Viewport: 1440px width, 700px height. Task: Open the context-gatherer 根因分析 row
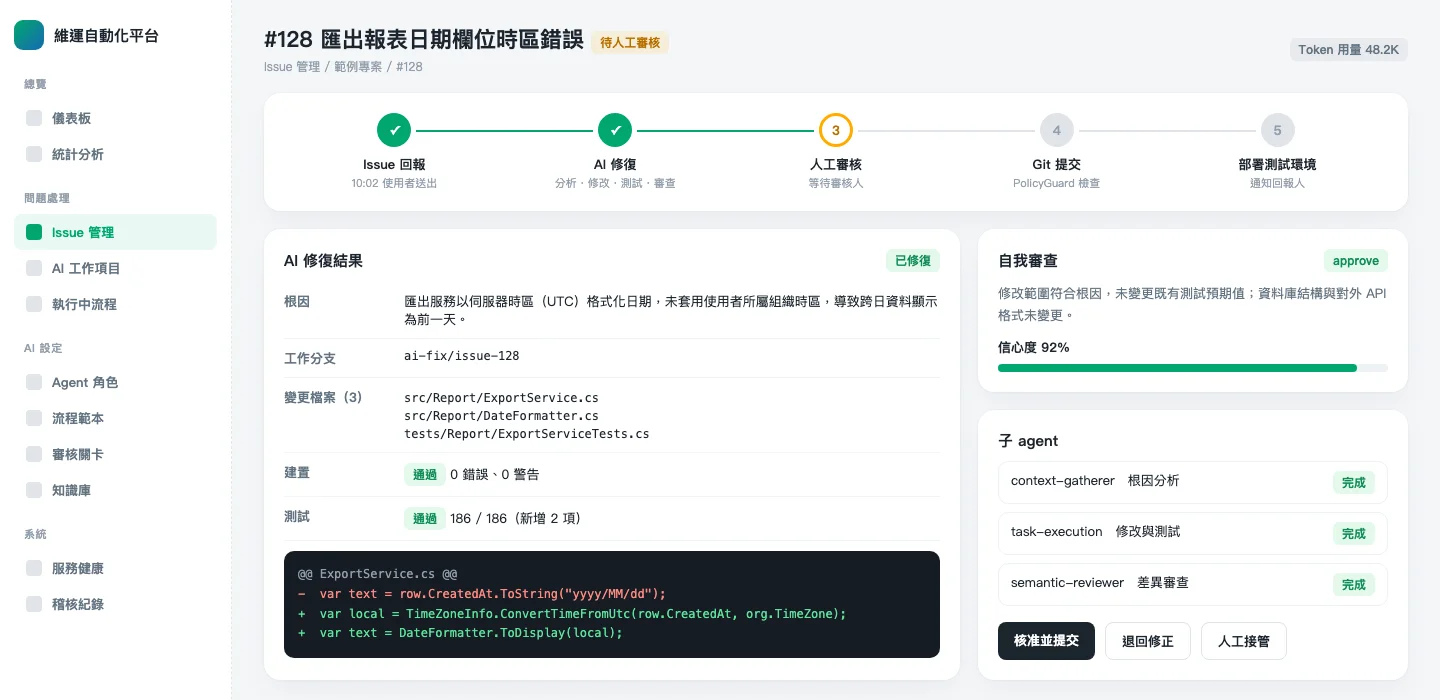click(1193, 482)
